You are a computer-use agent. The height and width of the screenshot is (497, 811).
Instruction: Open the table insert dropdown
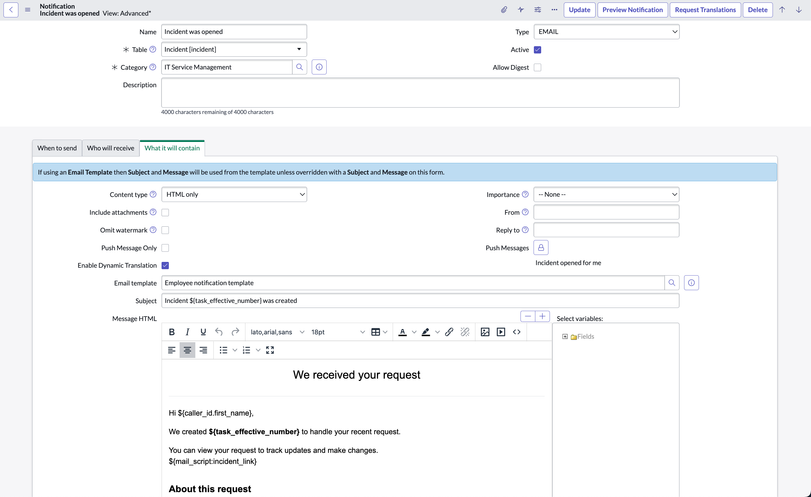[379, 332]
